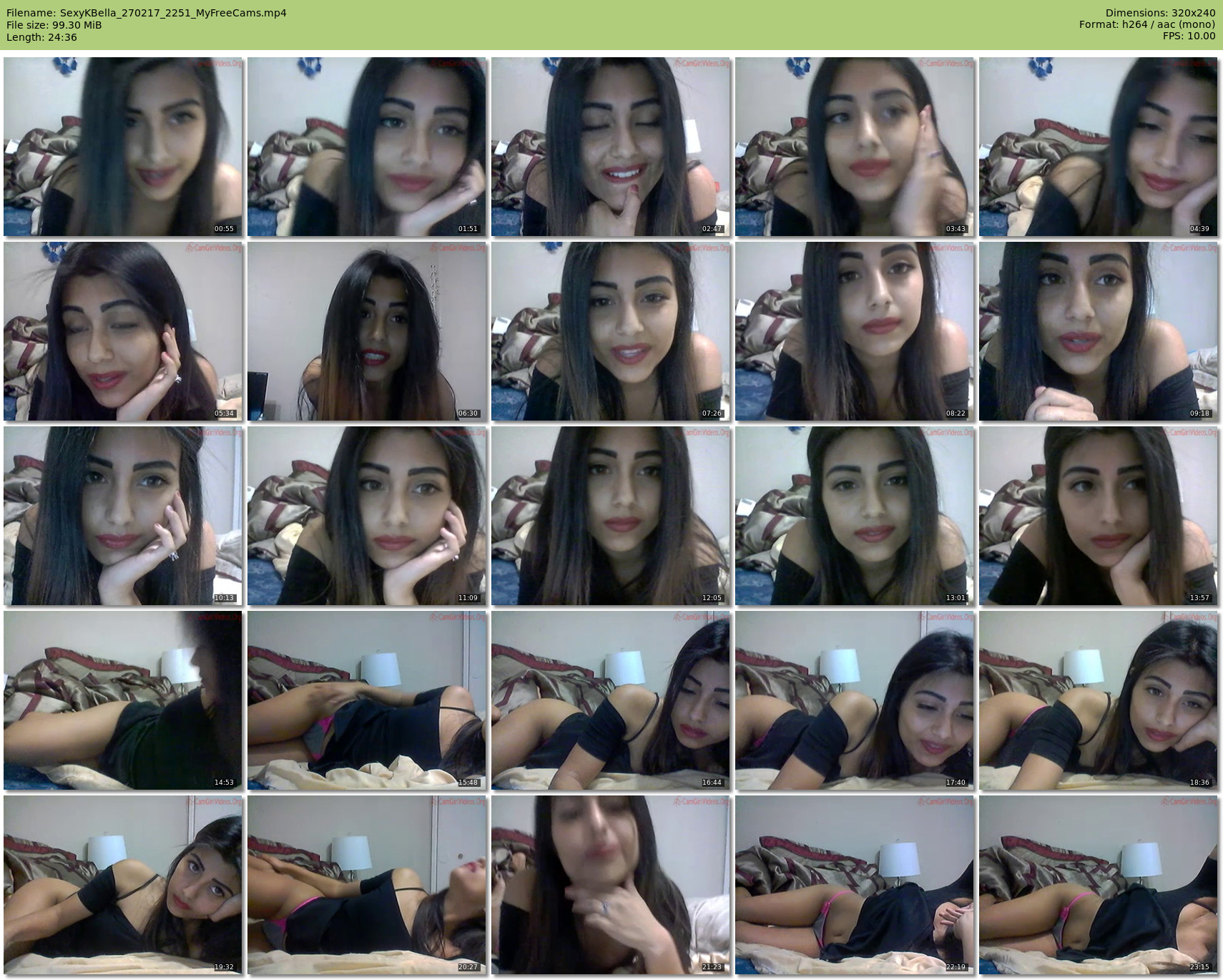Select the 13:57 thumbnail
This screenshot has height=980, width=1223.
1099,516
